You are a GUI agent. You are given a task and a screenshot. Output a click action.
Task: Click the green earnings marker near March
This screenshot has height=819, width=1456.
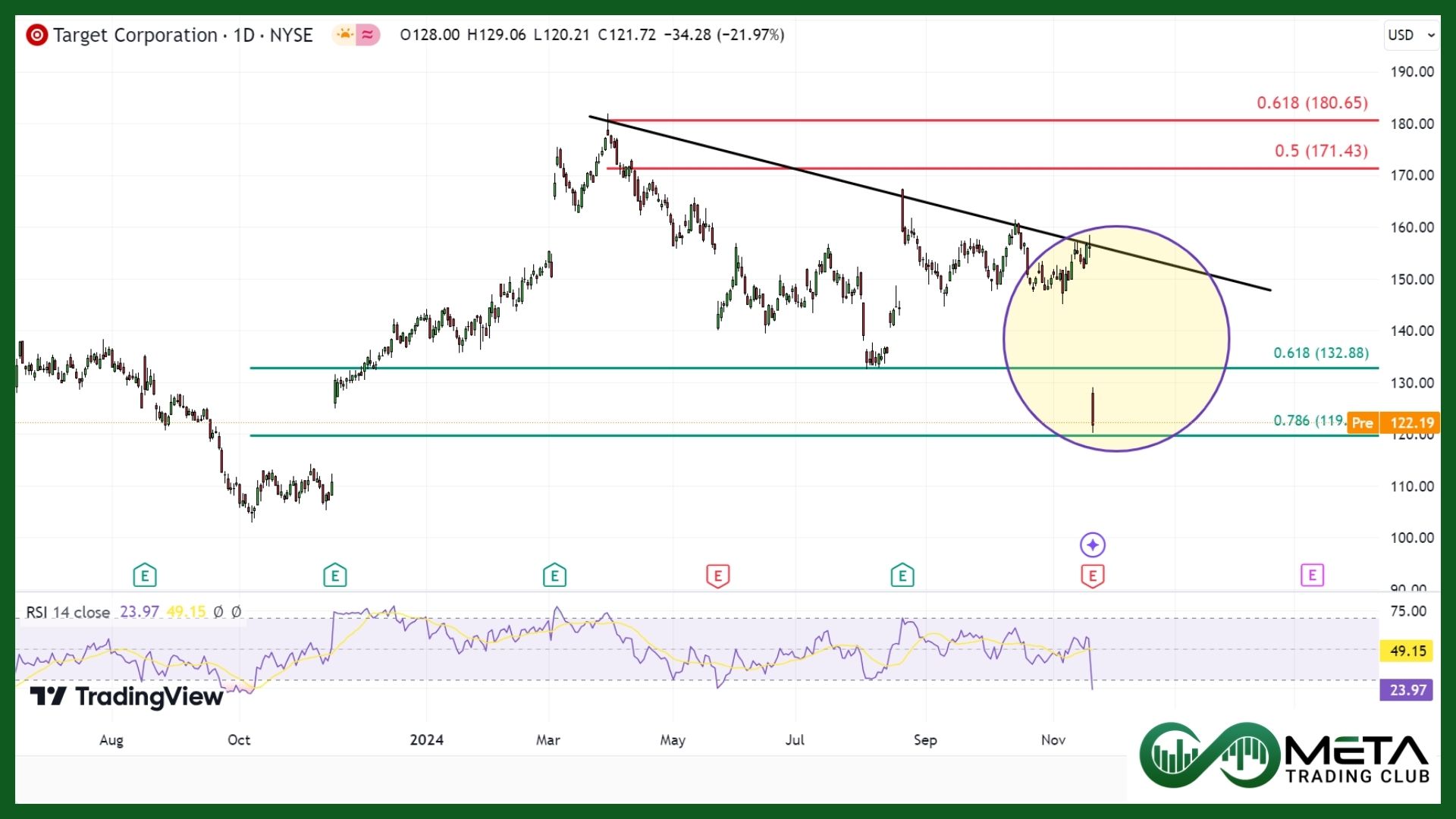click(554, 576)
